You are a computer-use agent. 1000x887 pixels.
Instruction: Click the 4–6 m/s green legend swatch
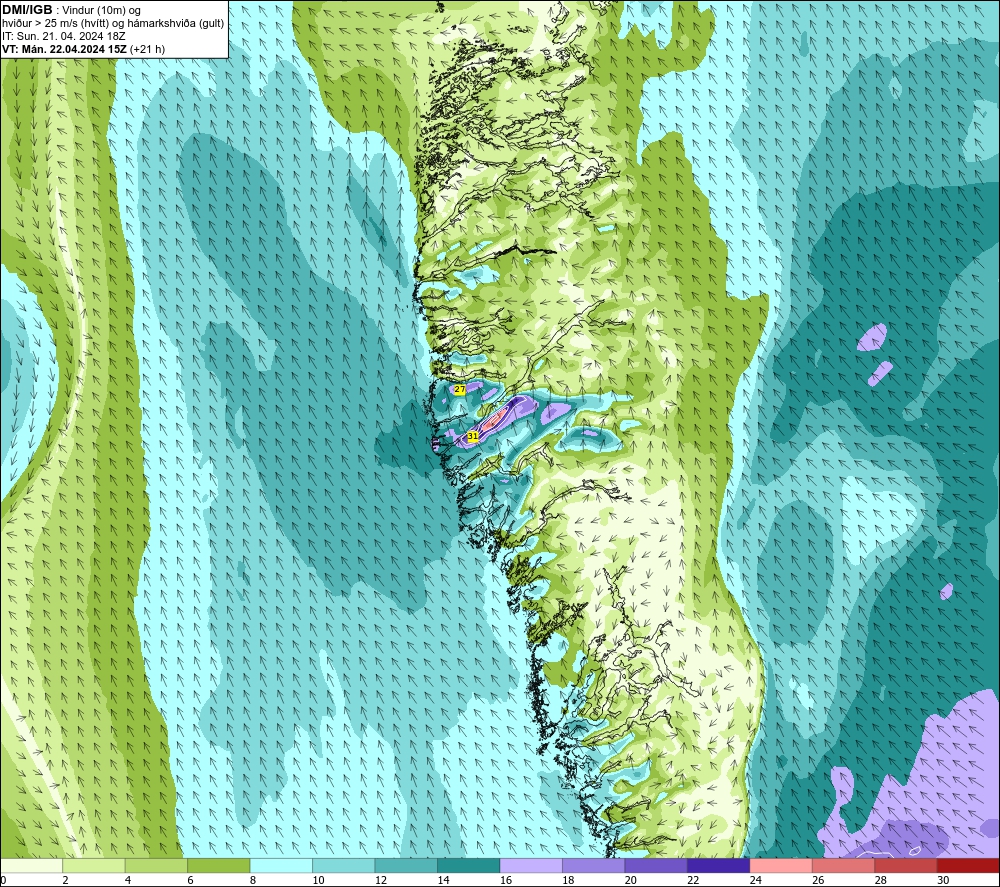click(x=156, y=865)
